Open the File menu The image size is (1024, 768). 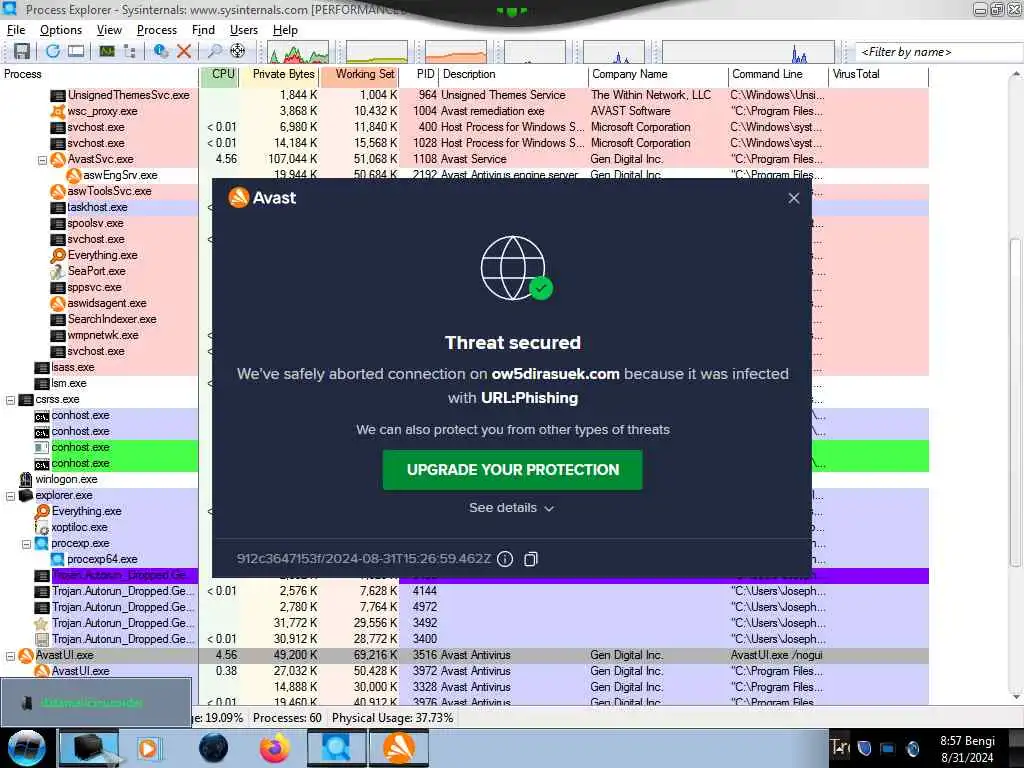pos(16,30)
